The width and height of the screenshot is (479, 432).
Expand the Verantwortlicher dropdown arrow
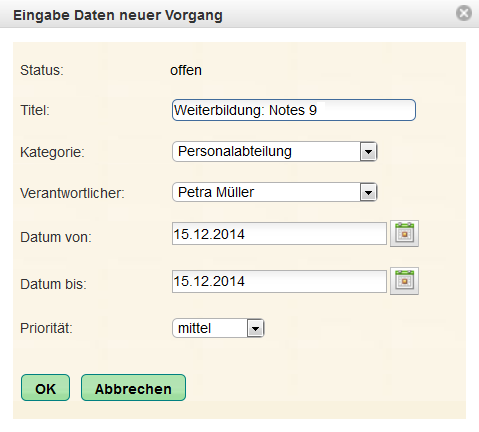tap(368, 193)
